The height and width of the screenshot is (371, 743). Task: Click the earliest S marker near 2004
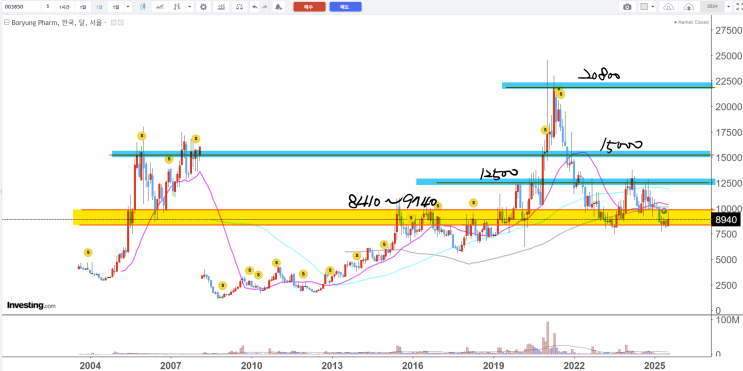coord(88,252)
